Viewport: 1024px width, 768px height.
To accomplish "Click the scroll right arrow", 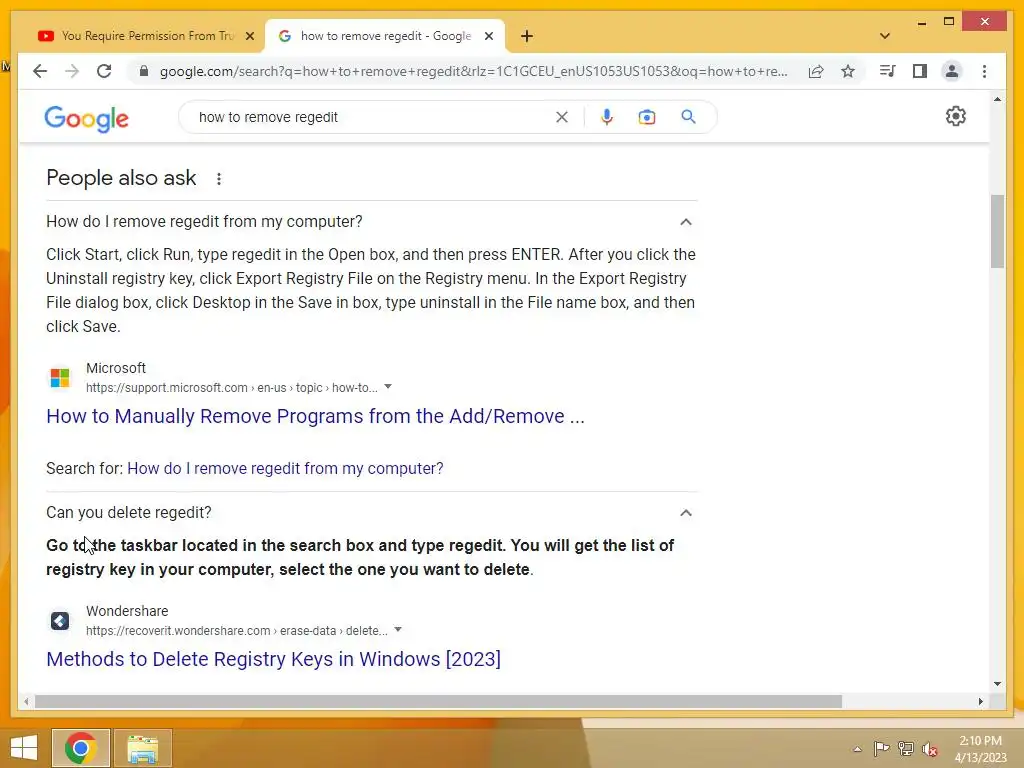I will [x=980, y=701].
